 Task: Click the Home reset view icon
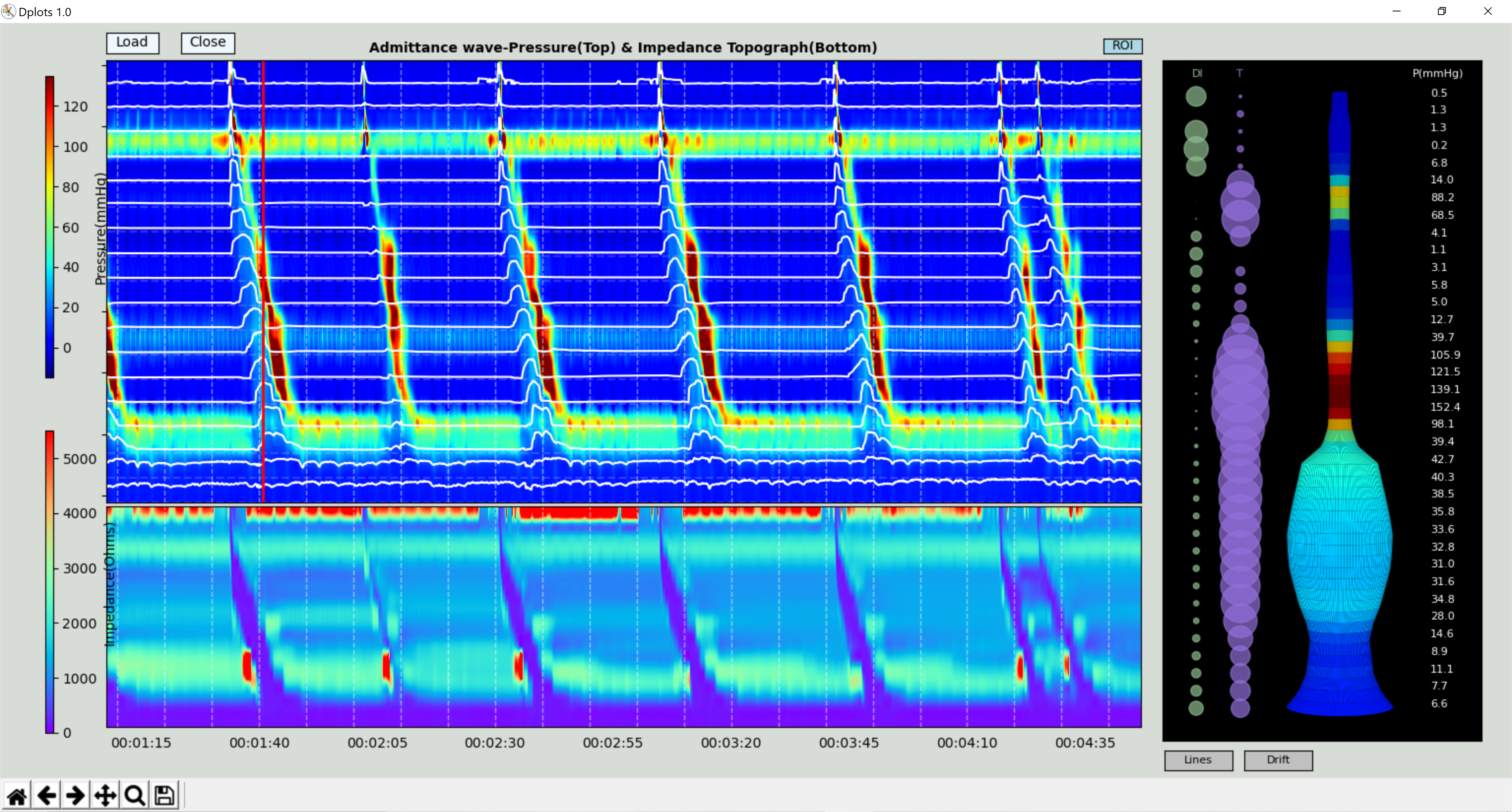pyautogui.click(x=17, y=796)
